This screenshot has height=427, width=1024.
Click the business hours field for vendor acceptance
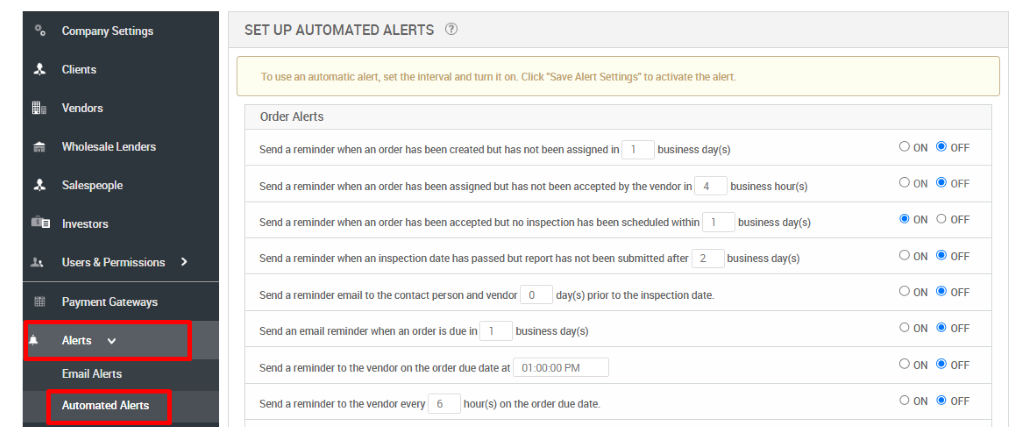(x=712, y=185)
